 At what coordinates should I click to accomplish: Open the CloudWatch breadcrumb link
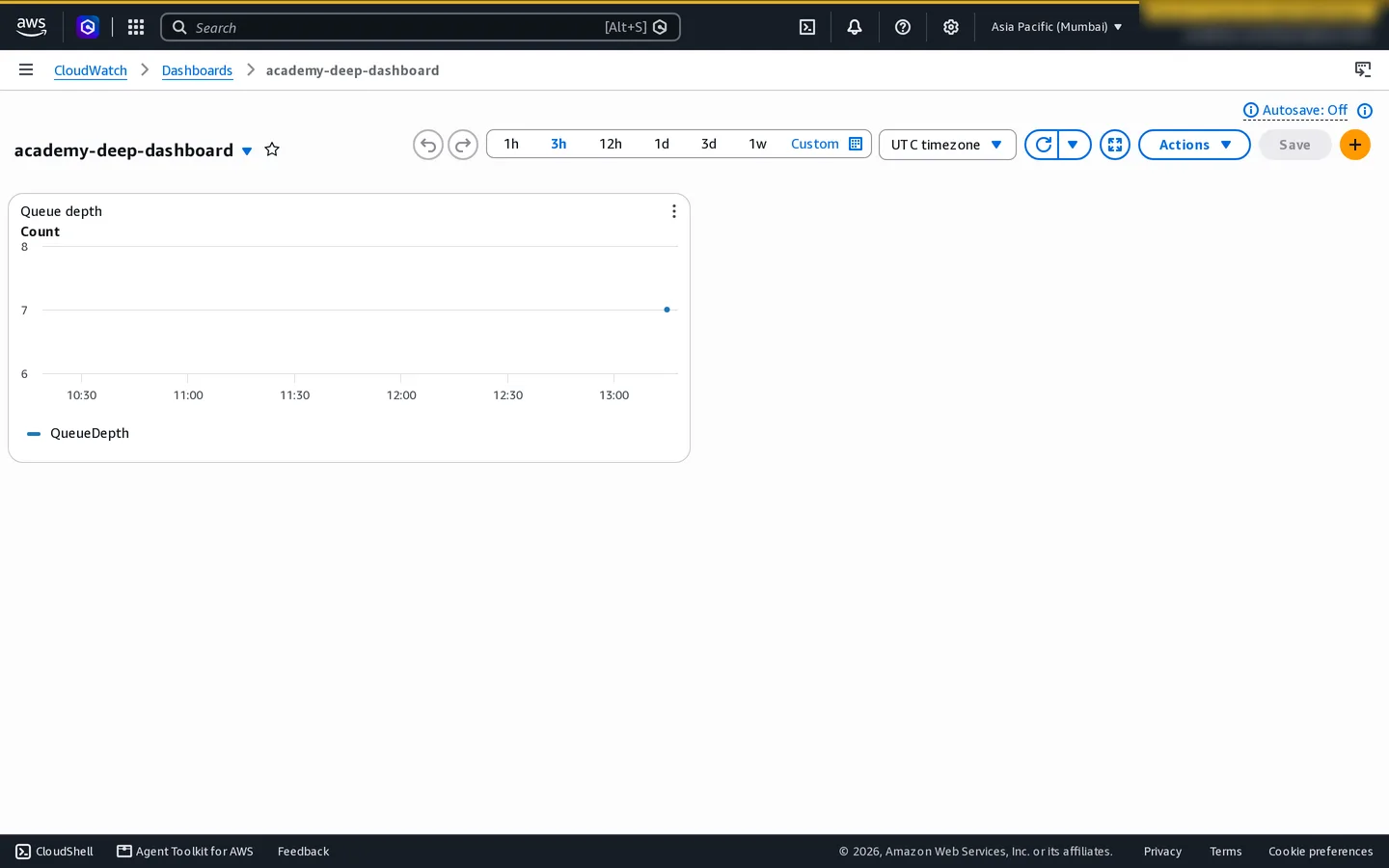coord(91,70)
